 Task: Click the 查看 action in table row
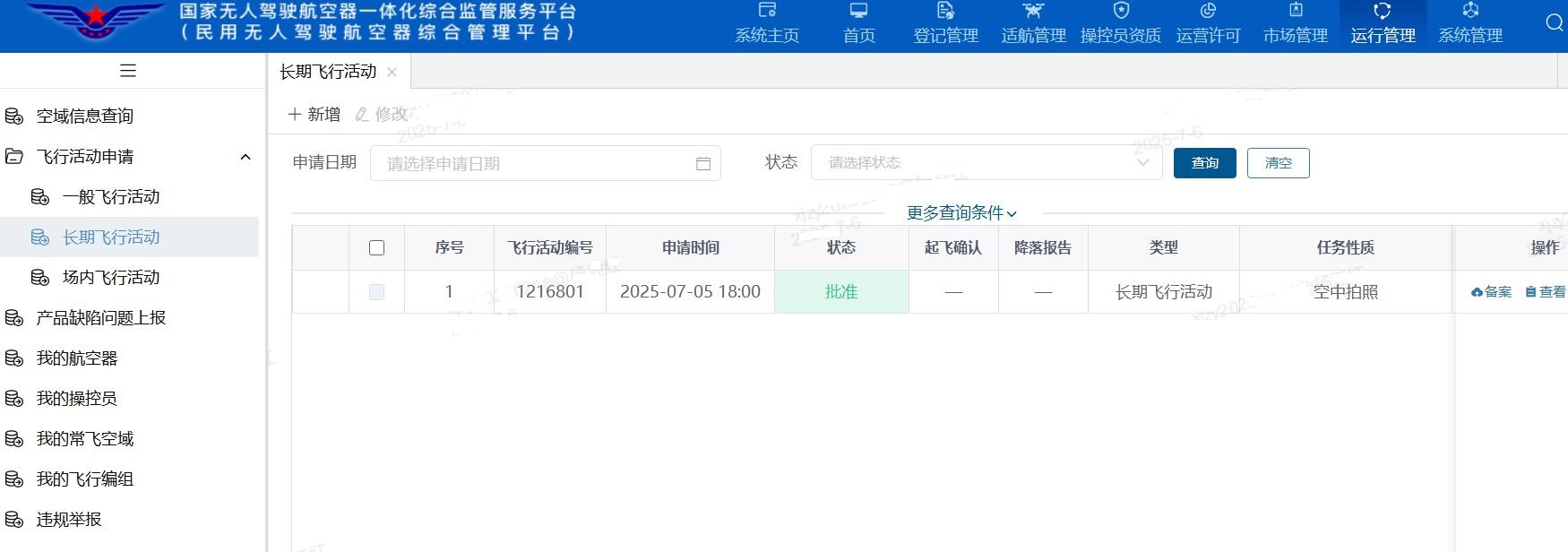1546,292
